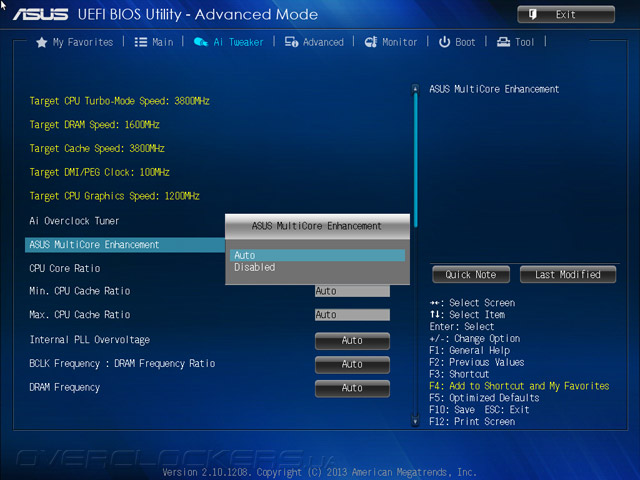Screen dimensions: 640x480
Task: Click Target Cache Speed: 3800MHz text
Action: click(x=97, y=149)
